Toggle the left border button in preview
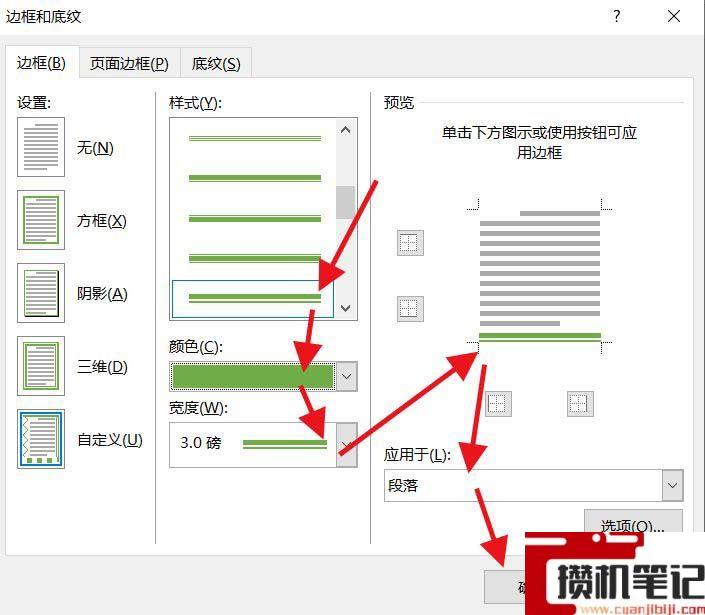 [498, 404]
